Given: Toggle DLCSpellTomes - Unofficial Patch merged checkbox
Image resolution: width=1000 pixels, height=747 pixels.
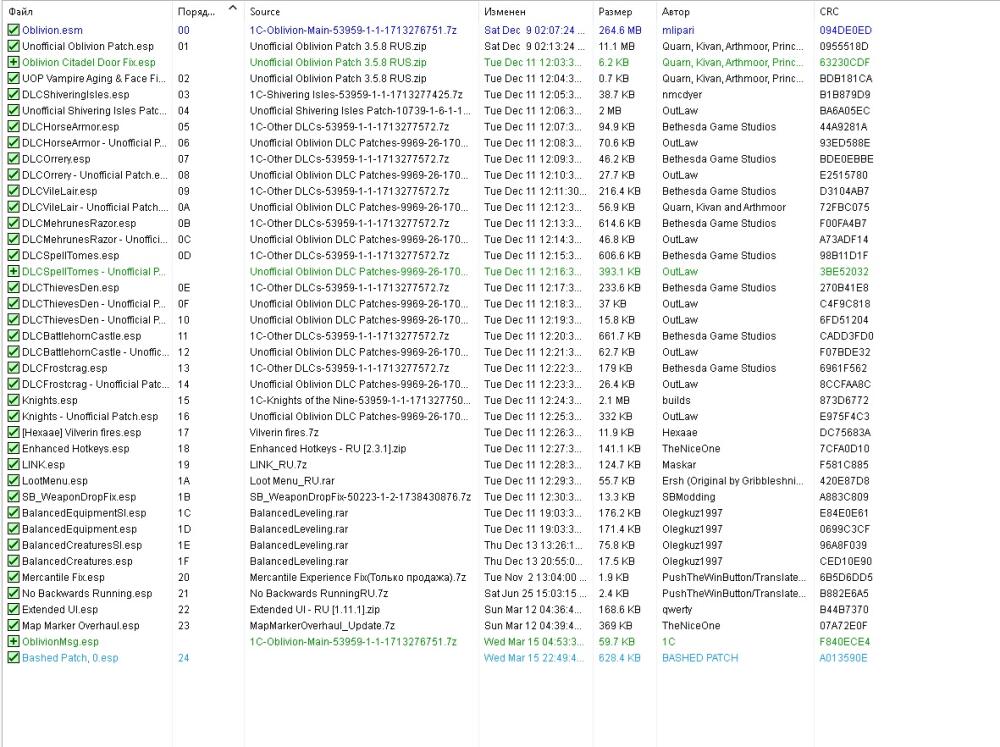Looking at the screenshot, I should 13,271.
